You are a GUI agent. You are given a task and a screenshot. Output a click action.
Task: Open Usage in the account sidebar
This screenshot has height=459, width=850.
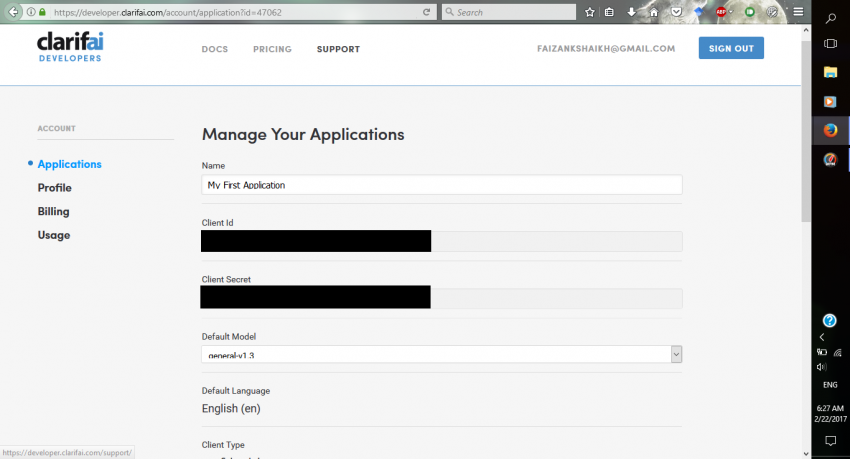pyautogui.click(x=54, y=235)
